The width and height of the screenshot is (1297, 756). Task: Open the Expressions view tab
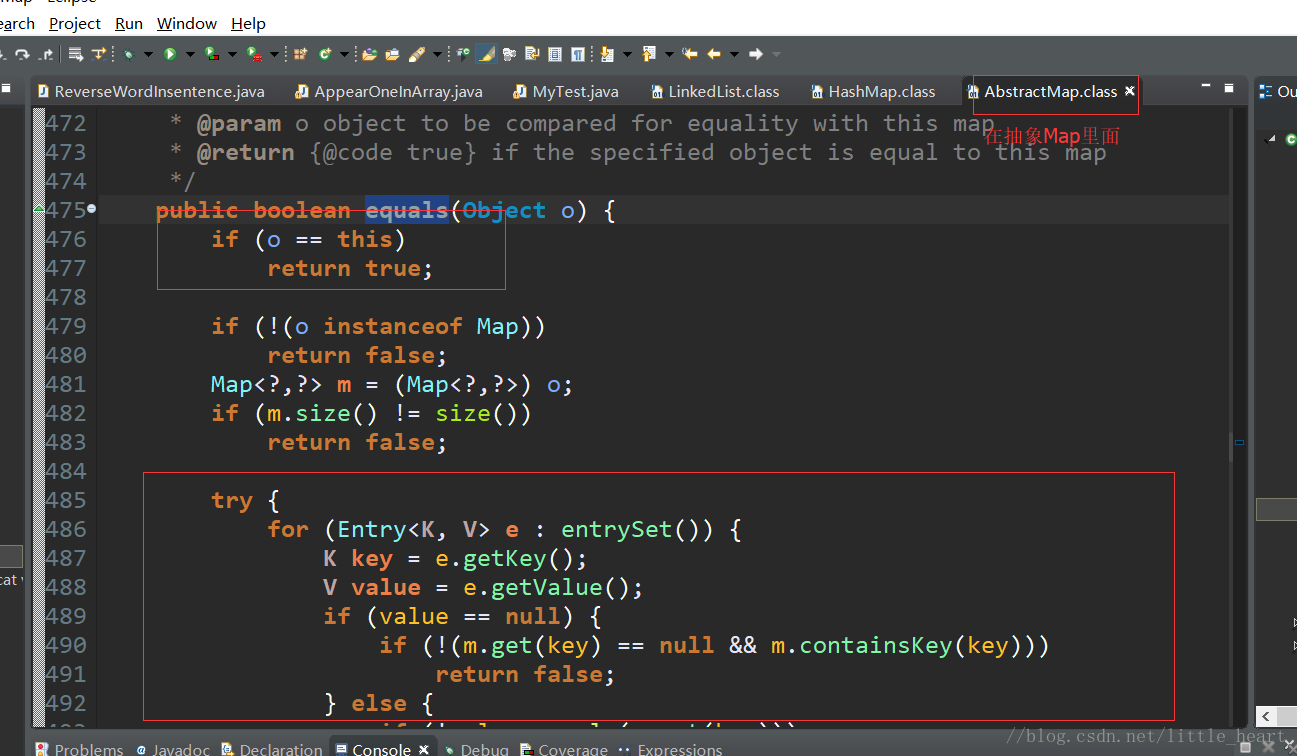coord(671,748)
